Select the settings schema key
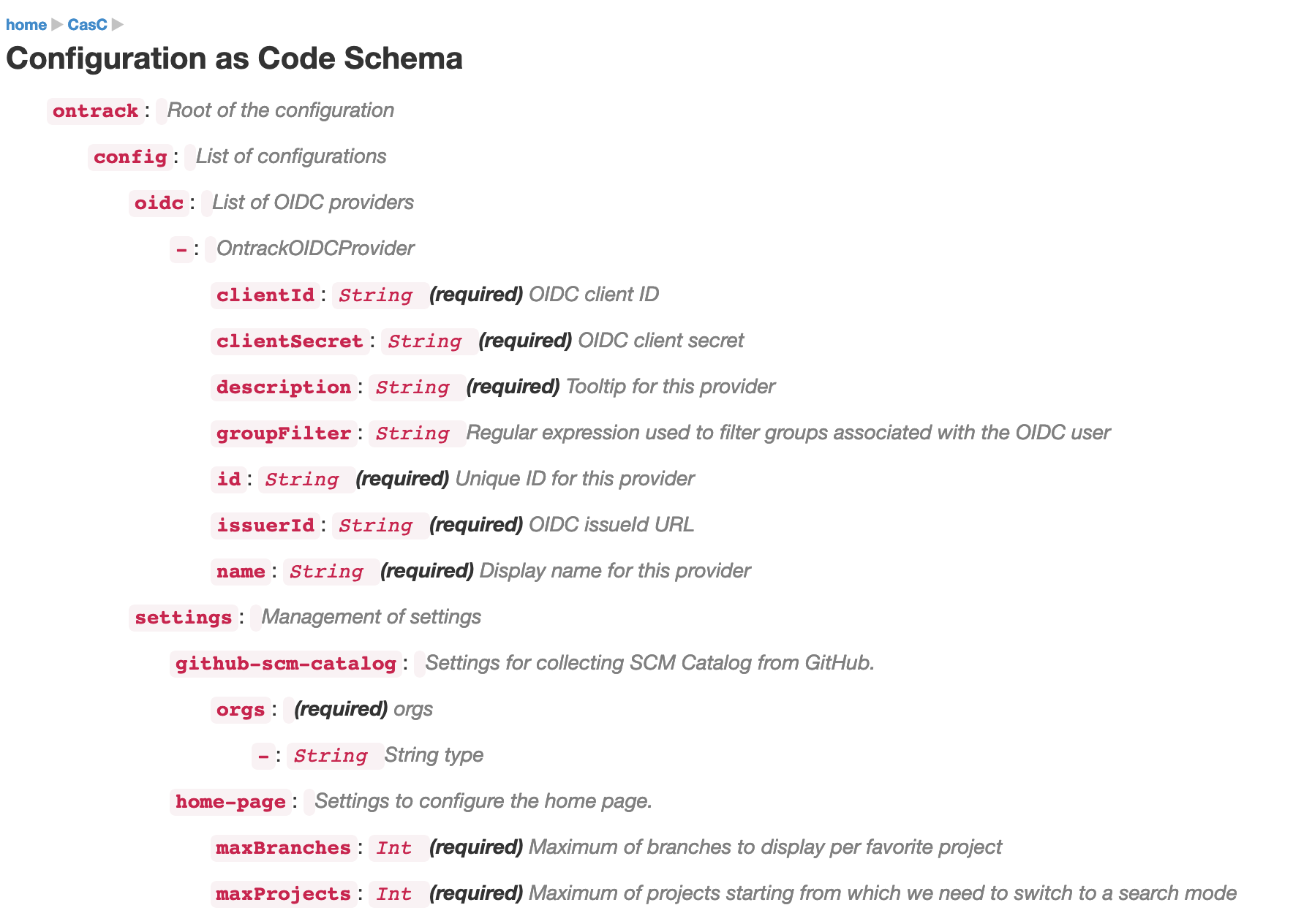 [x=183, y=618]
